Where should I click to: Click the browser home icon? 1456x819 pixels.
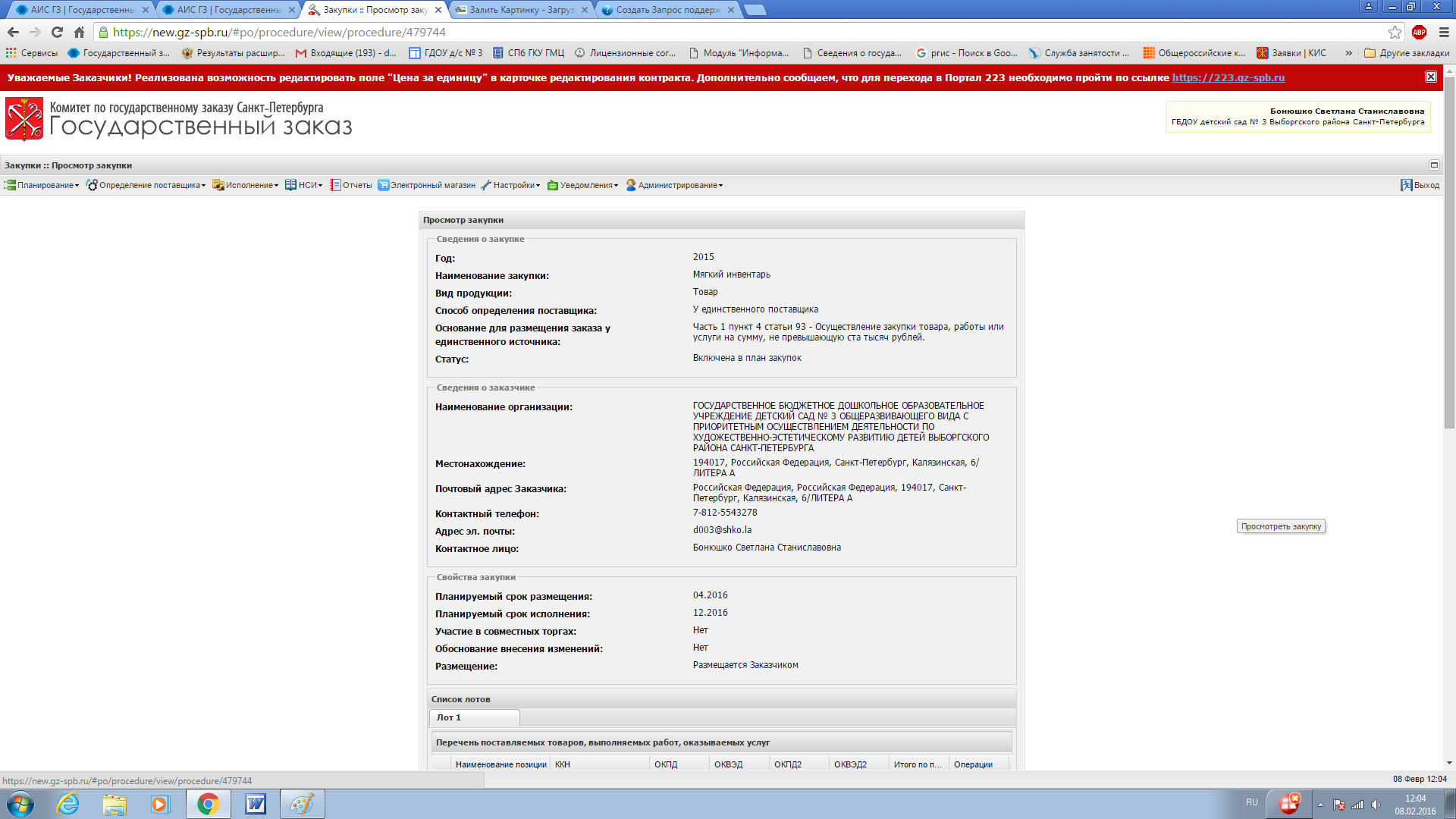tap(79, 32)
